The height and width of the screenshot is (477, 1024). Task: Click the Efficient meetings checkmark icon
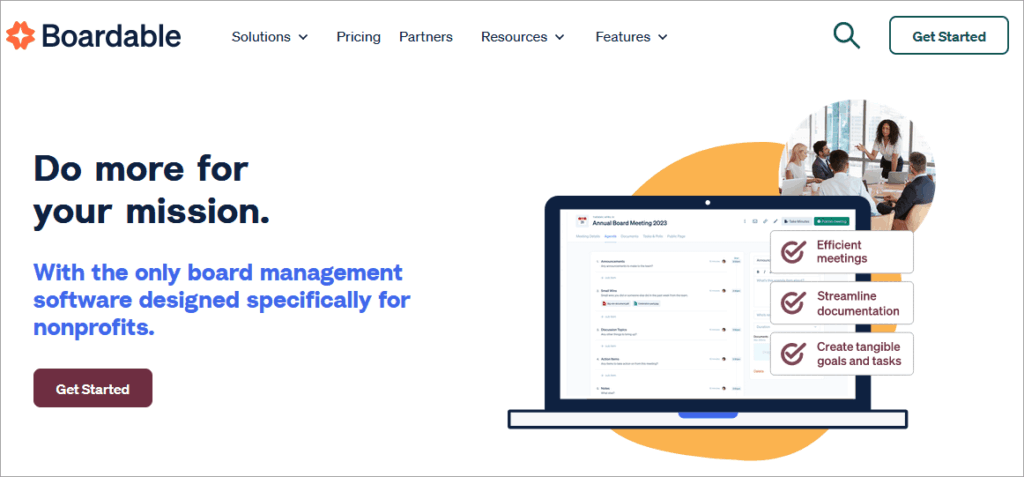tap(793, 252)
